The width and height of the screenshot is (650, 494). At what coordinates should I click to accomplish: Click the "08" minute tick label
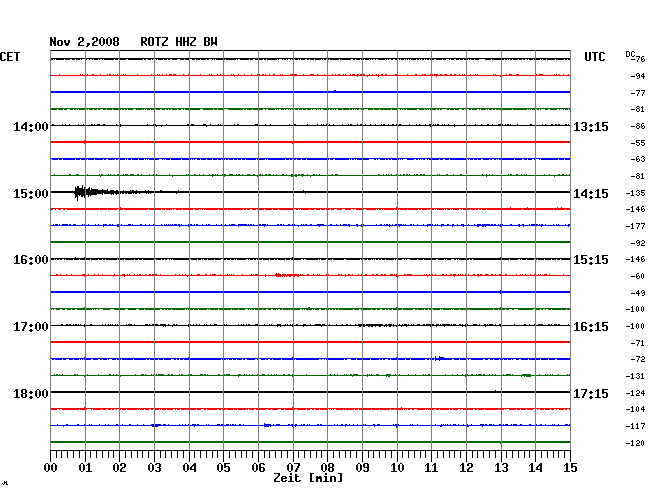[327, 468]
